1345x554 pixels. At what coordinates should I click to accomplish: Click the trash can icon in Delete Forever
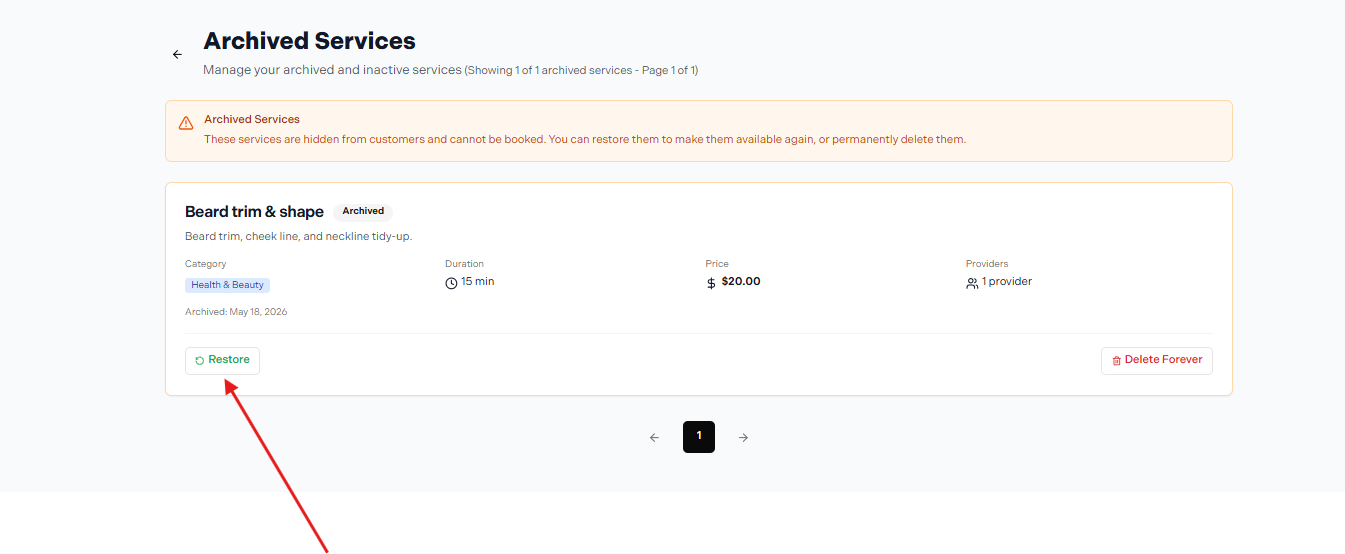tap(1117, 360)
